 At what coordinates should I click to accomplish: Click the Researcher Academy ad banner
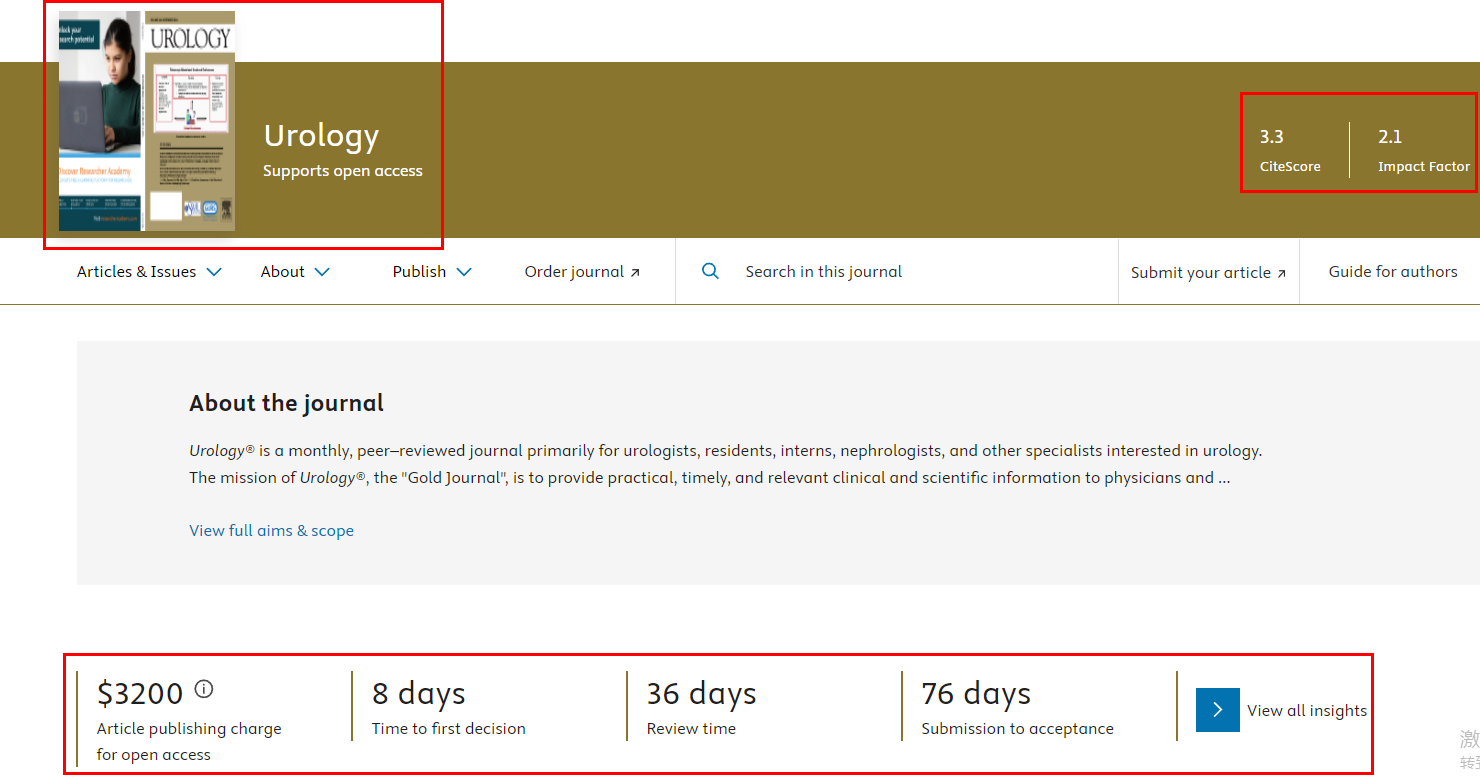click(x=100, y=120)
